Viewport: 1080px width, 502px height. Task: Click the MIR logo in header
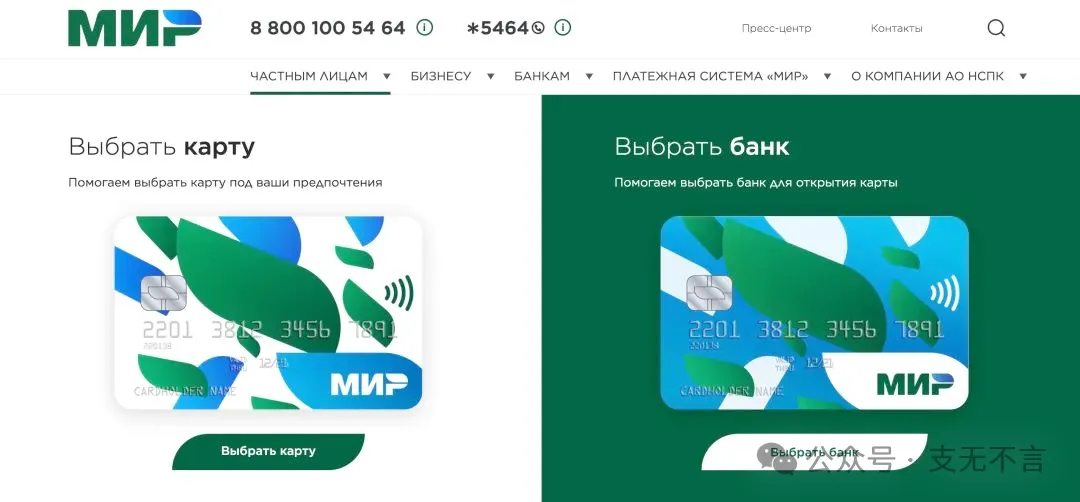[135, 28]
